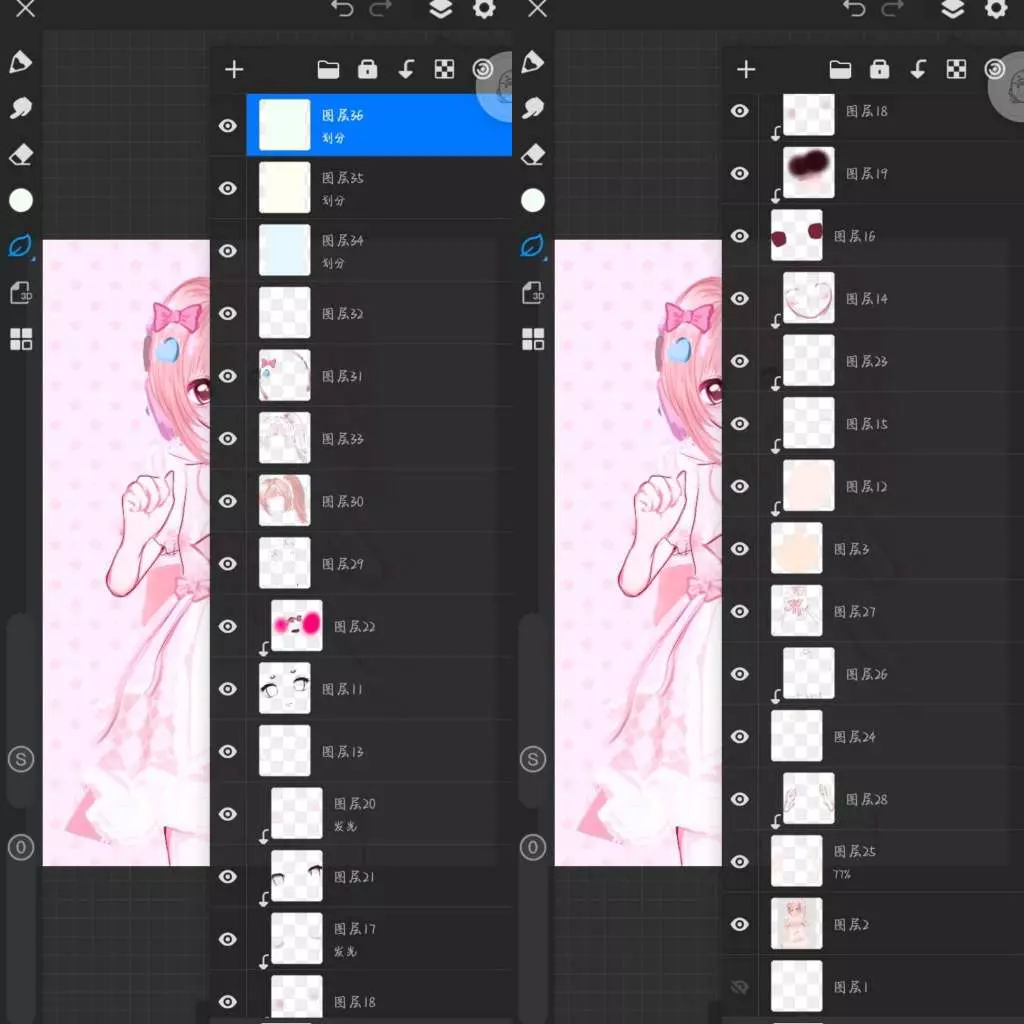Undo last action in right screenshot
Image resolution: width=1024 pixels, height=1024 pixels.
(854, 8)
